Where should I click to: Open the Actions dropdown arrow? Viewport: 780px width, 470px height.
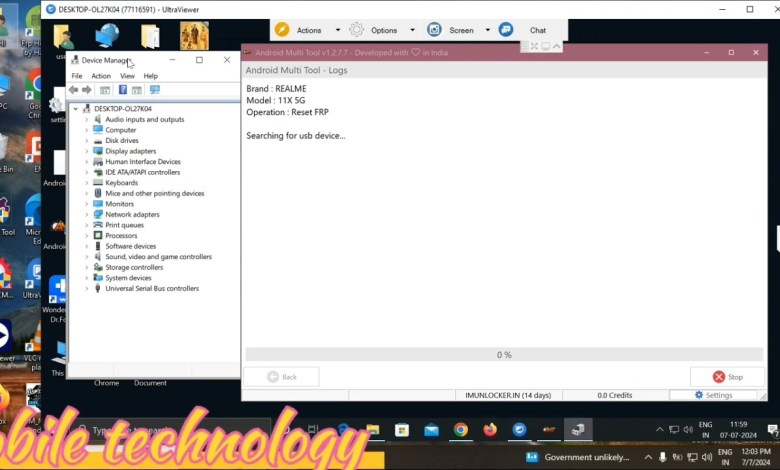pos(338,30)
